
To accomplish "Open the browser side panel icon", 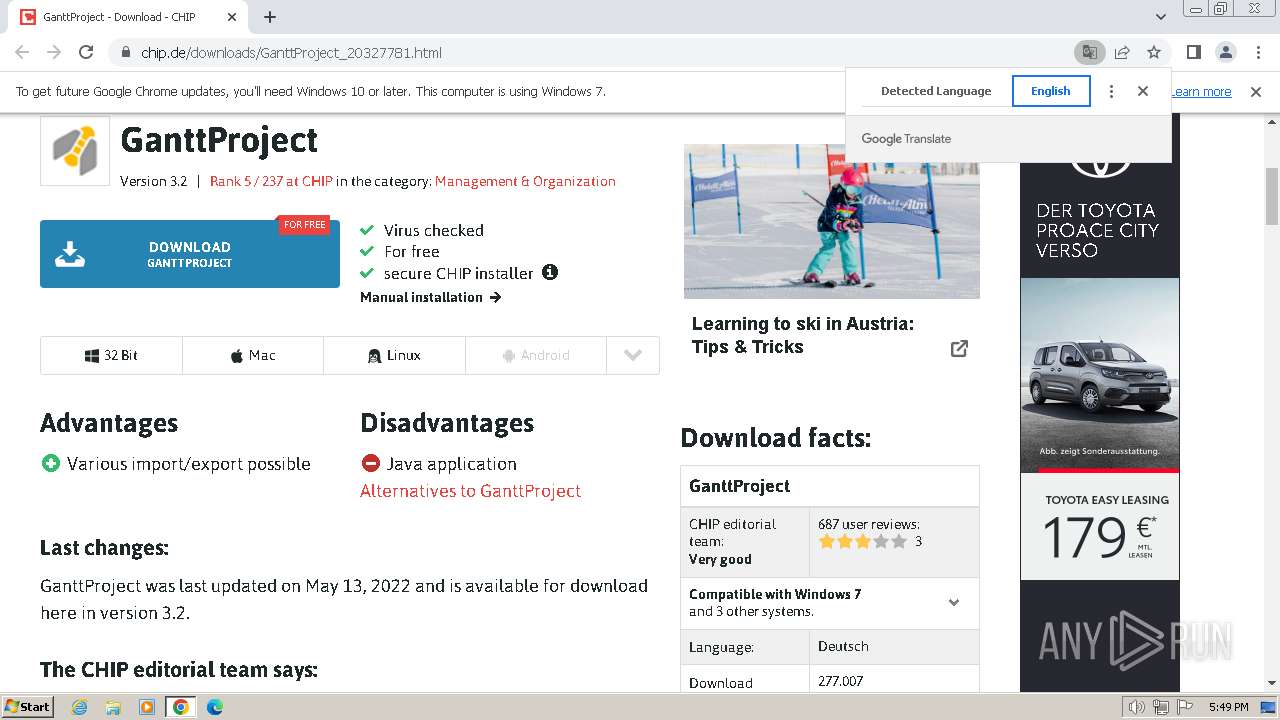I will 1193,52.
